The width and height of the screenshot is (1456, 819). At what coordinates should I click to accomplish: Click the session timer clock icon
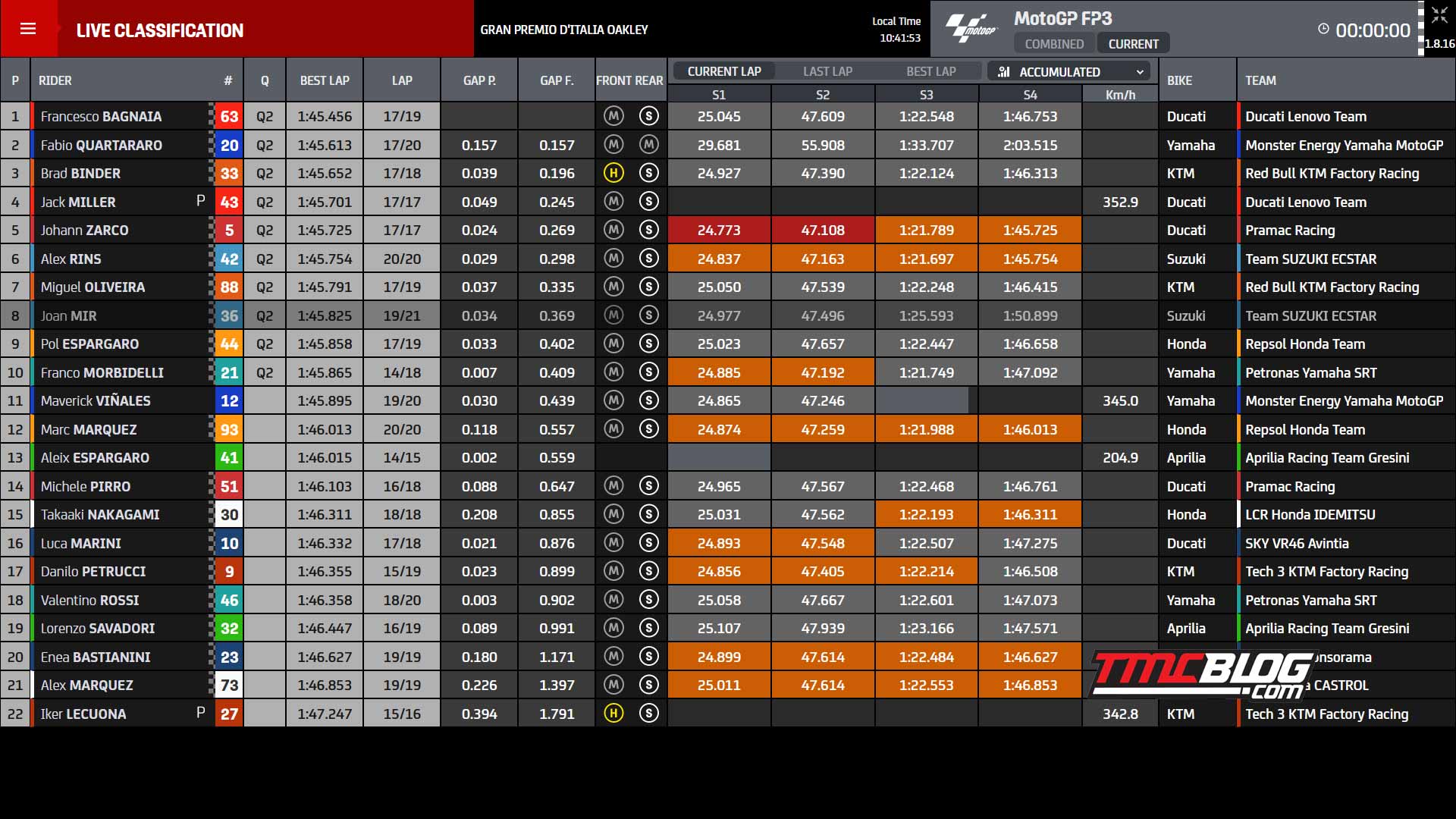click(x=1323, y=29)
